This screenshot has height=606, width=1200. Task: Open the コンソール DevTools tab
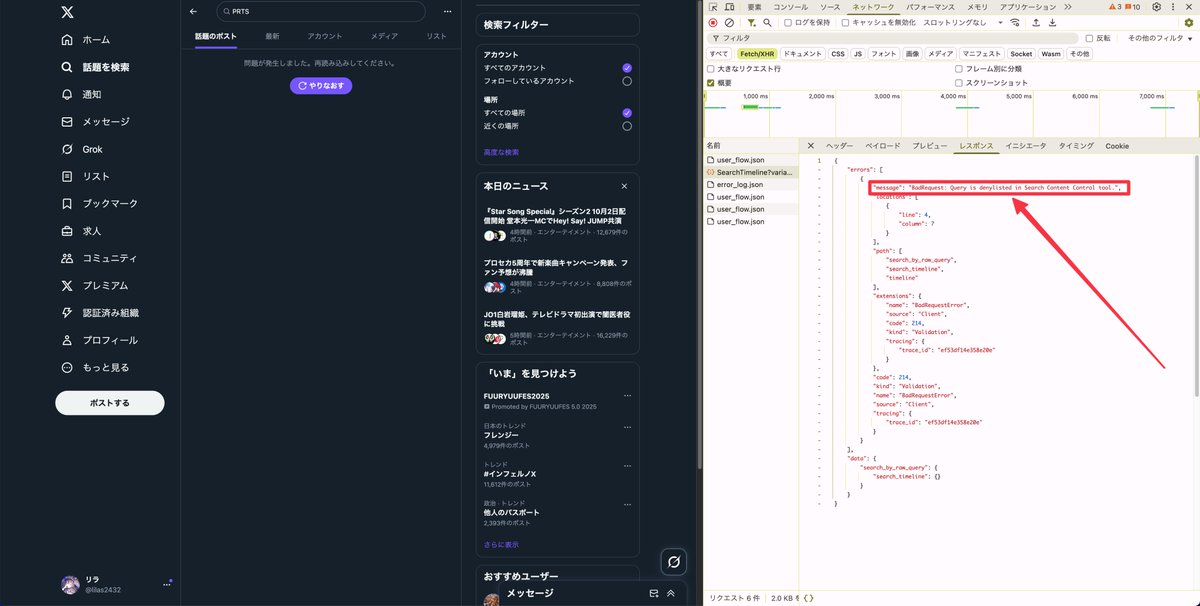tap(790, 7)
